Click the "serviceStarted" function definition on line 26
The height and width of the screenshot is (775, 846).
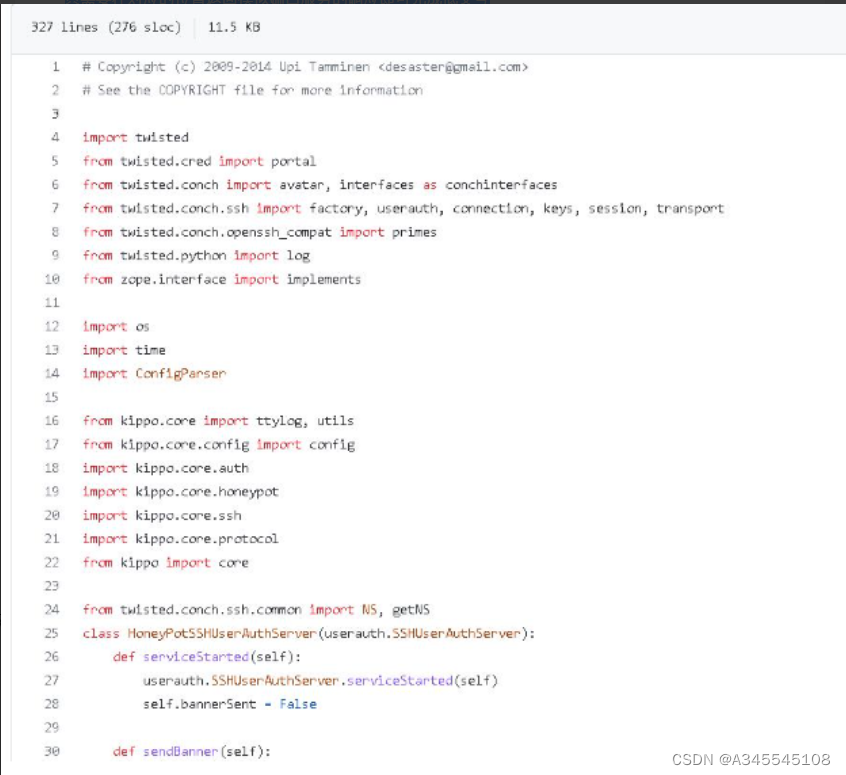pyautogui.click(x=196, y=657)
